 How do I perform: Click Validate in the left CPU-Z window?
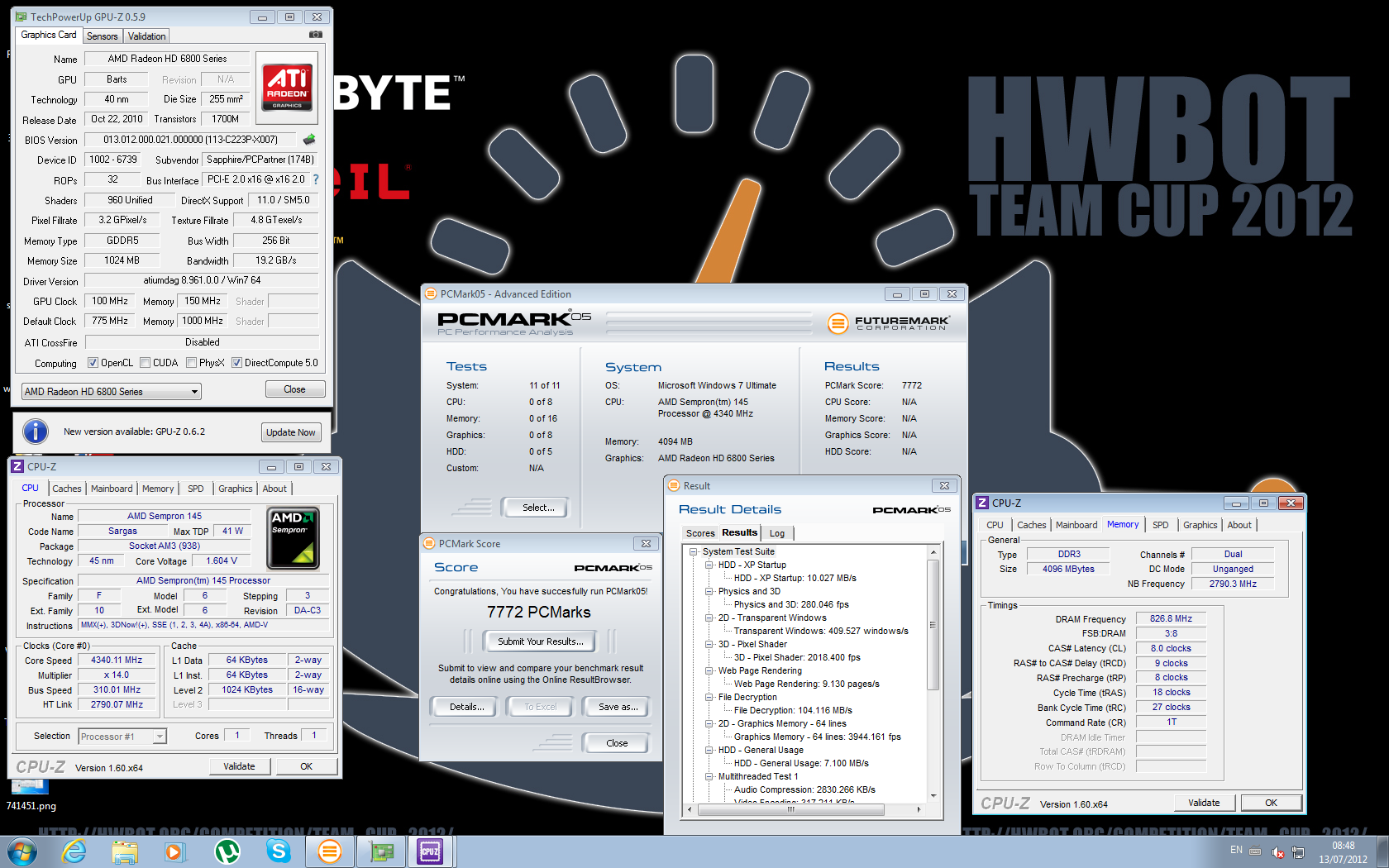pyautogui.click(x=239, y=766)
